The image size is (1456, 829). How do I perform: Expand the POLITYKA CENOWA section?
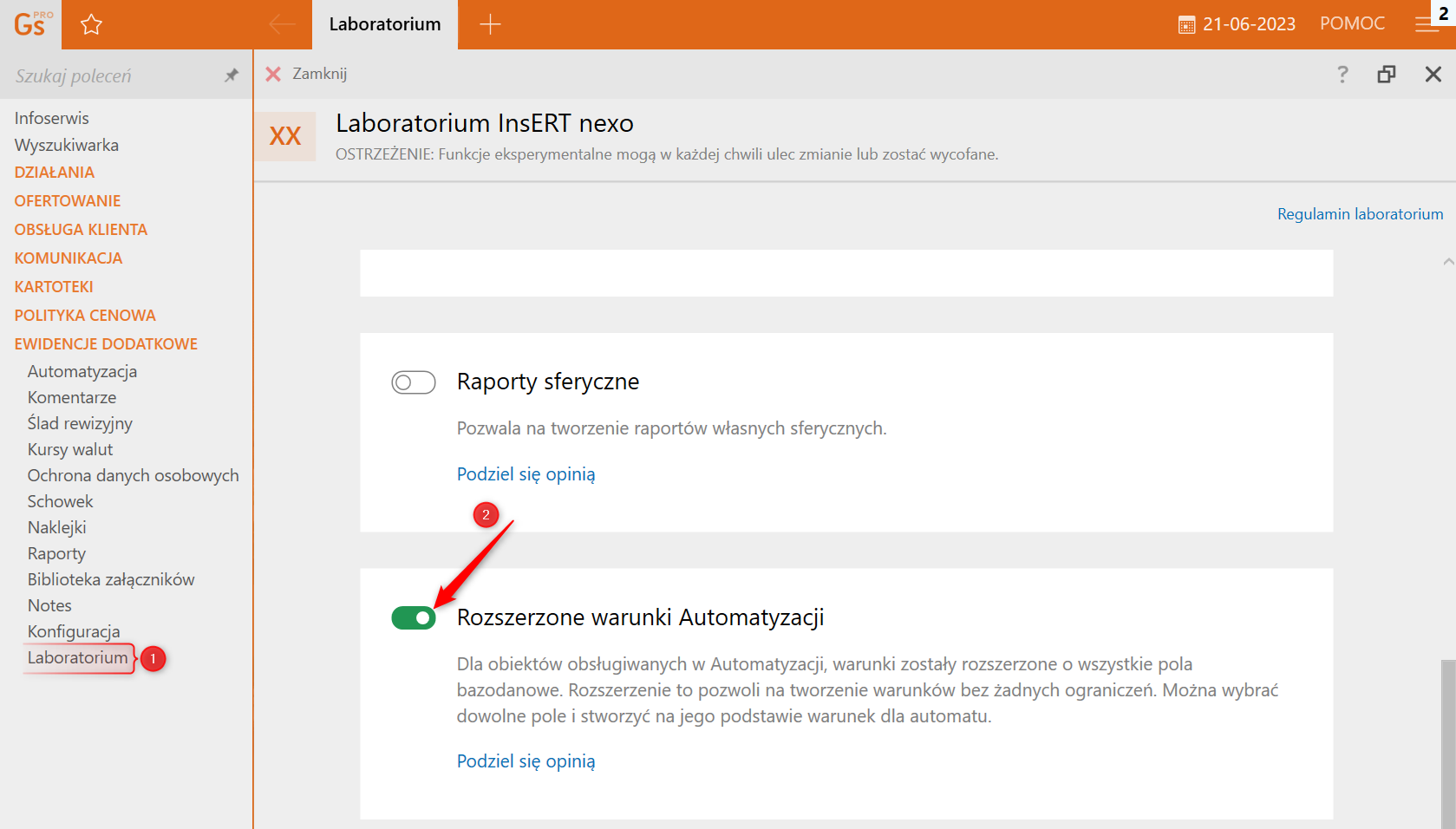tap(85, 316)
